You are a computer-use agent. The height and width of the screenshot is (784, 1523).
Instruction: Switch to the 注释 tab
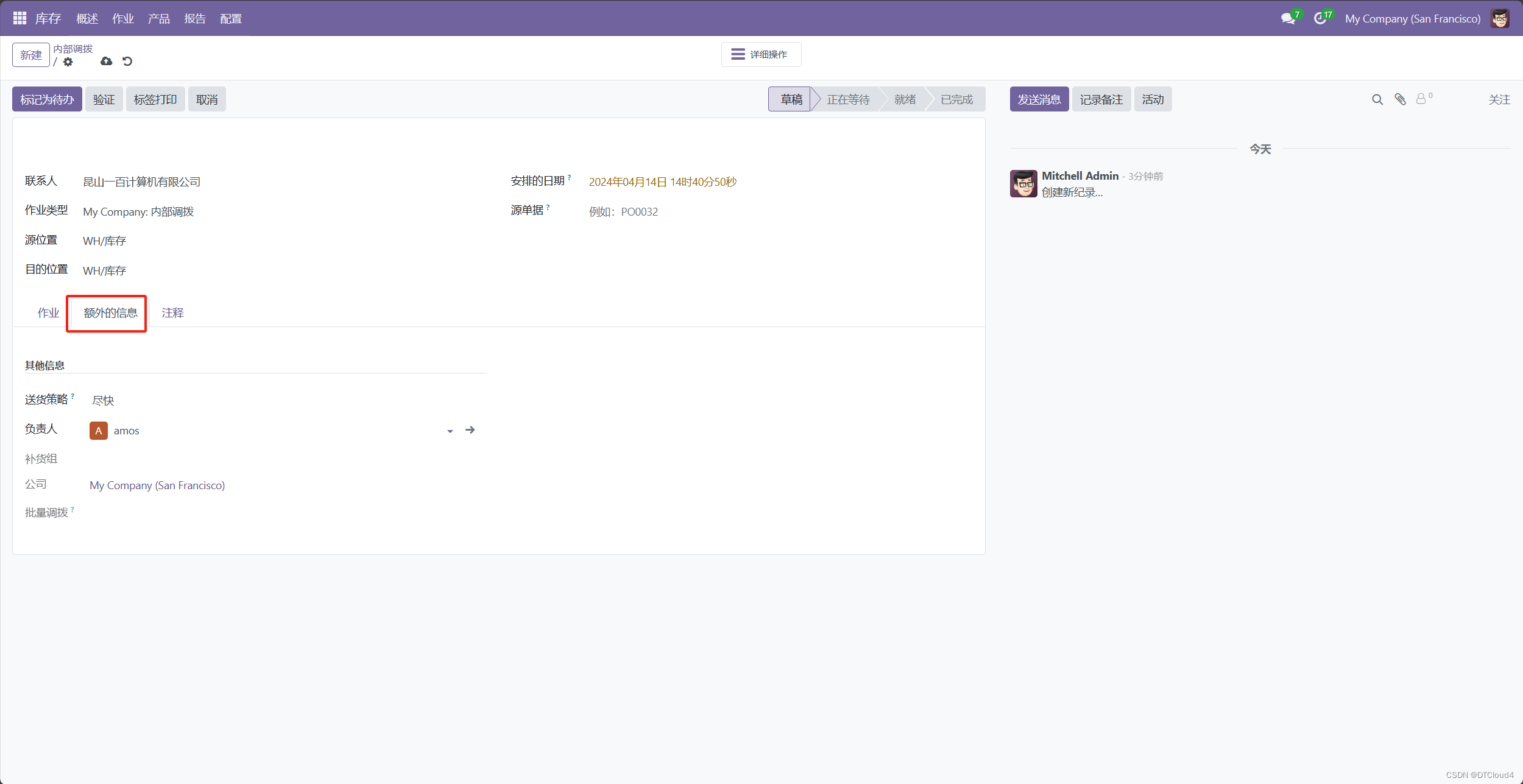tap(172, 313)
